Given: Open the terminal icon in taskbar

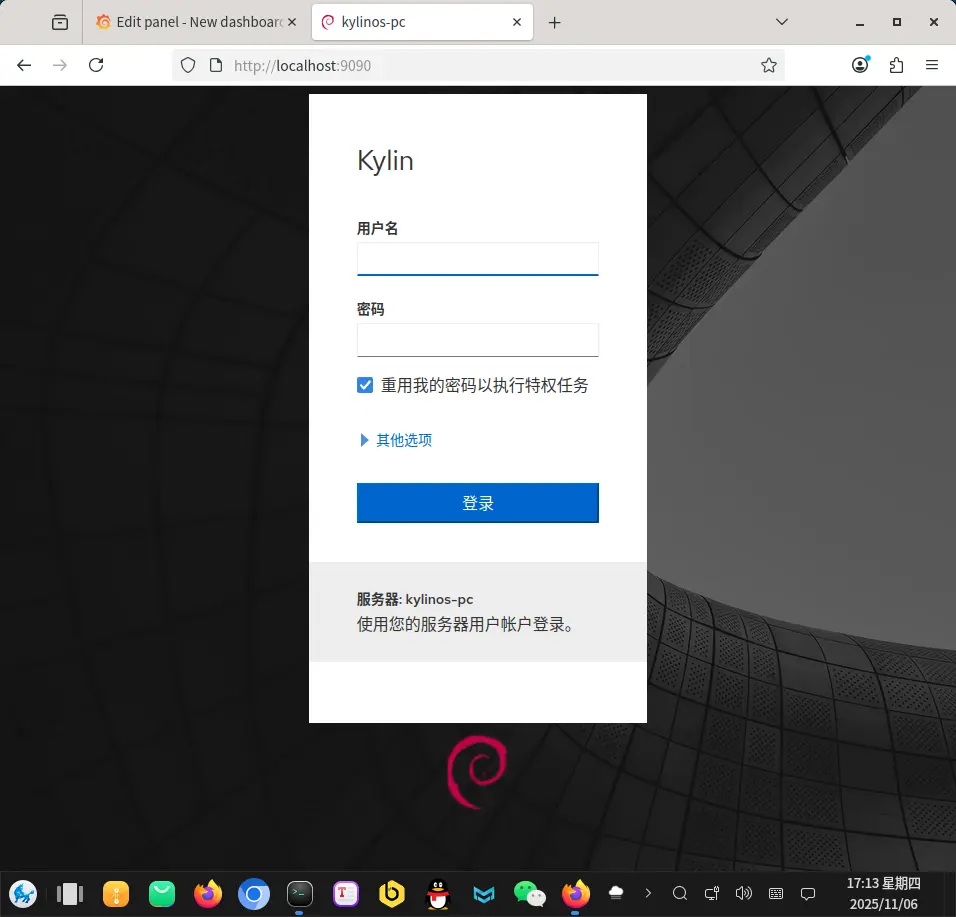Looking at the screenshot, I should pyautogui.click(x=299, y=894).
